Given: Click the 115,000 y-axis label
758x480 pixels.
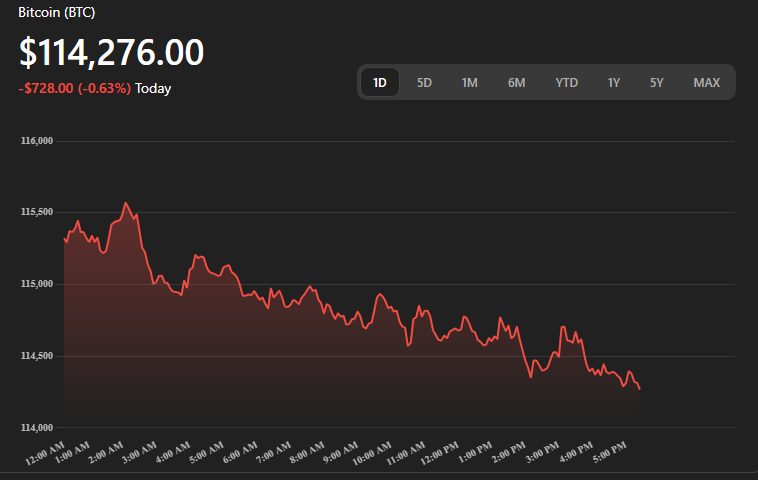Looking at the screenshot, I should (37, 284).
